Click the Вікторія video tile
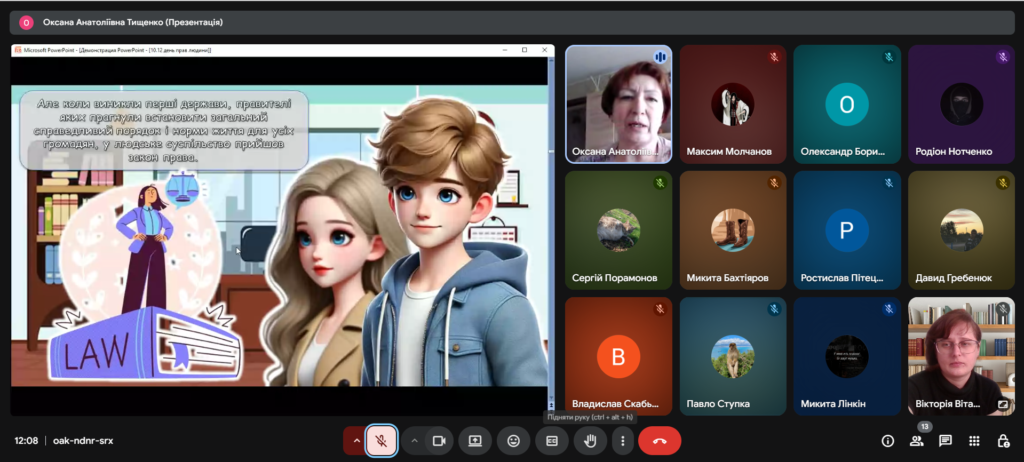 pyautogui.click(x=960, y=355)
